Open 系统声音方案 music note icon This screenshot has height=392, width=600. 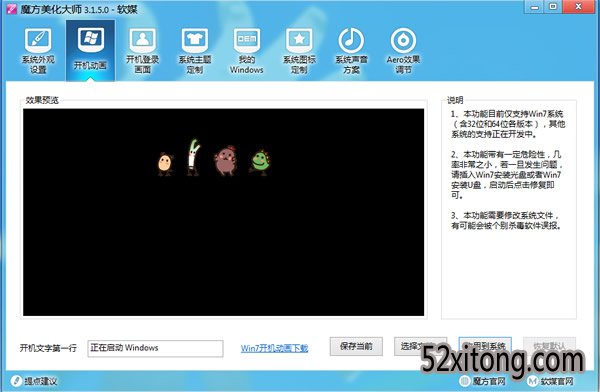click(351, 40)
